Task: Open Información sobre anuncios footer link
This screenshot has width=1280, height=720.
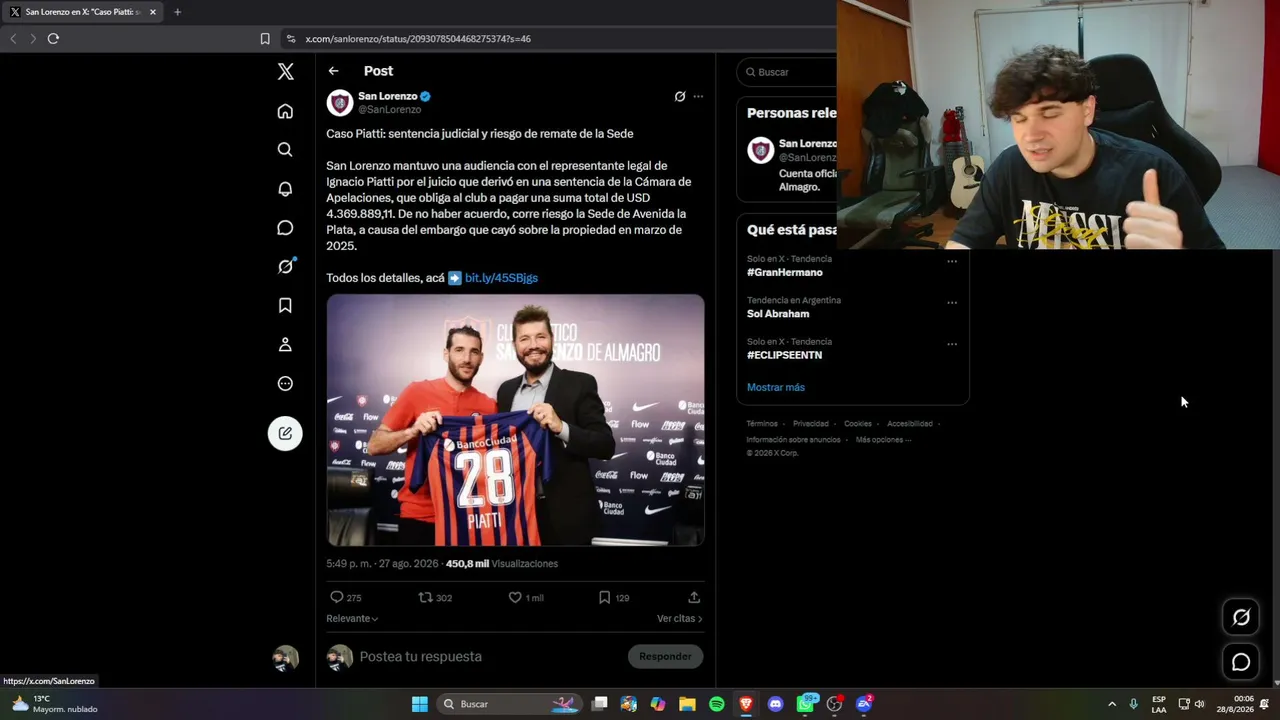Action: point(793,440)
